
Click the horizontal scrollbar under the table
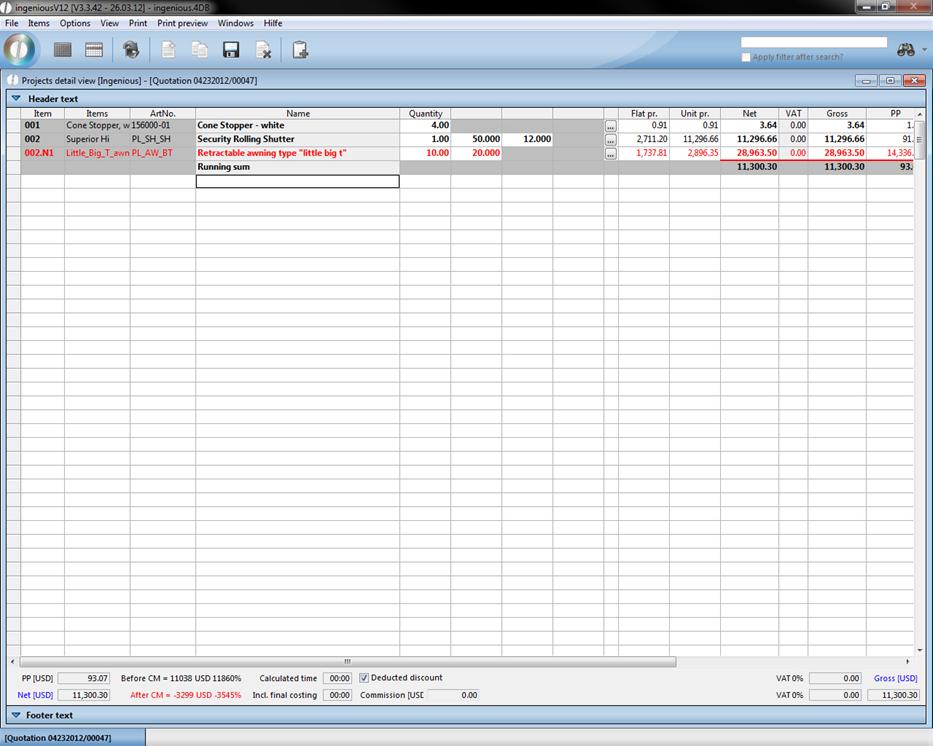(347, 661)
